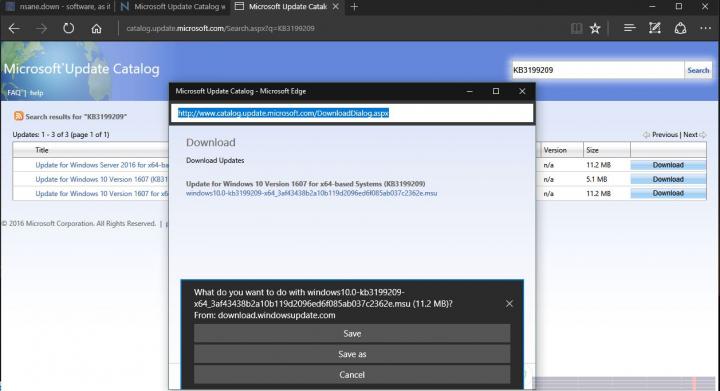The height and width of the screenshot is (391, 720).
Task: Download the third row 11.2 MB Windows 10 update
Action: 668,193
